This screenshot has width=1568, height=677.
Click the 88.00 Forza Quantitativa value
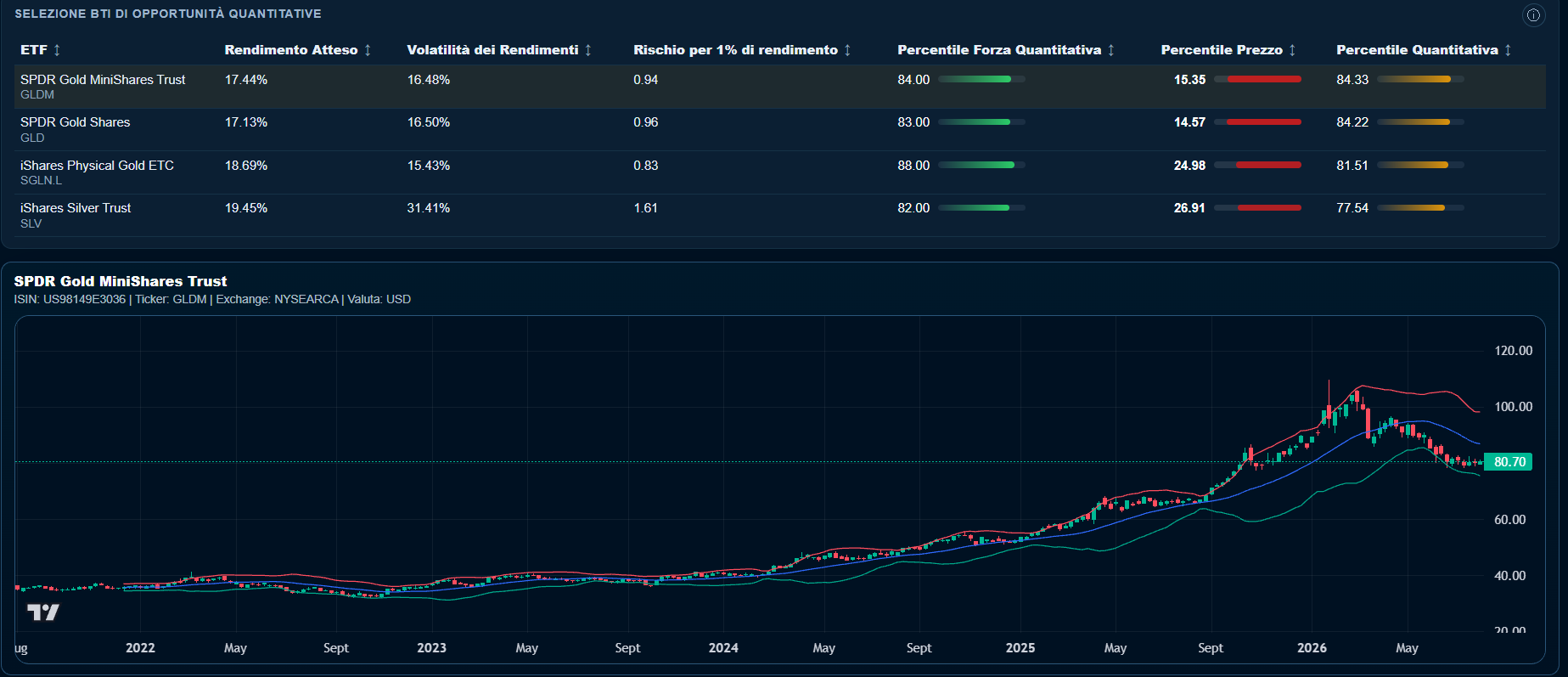click(x=913, y=166)
